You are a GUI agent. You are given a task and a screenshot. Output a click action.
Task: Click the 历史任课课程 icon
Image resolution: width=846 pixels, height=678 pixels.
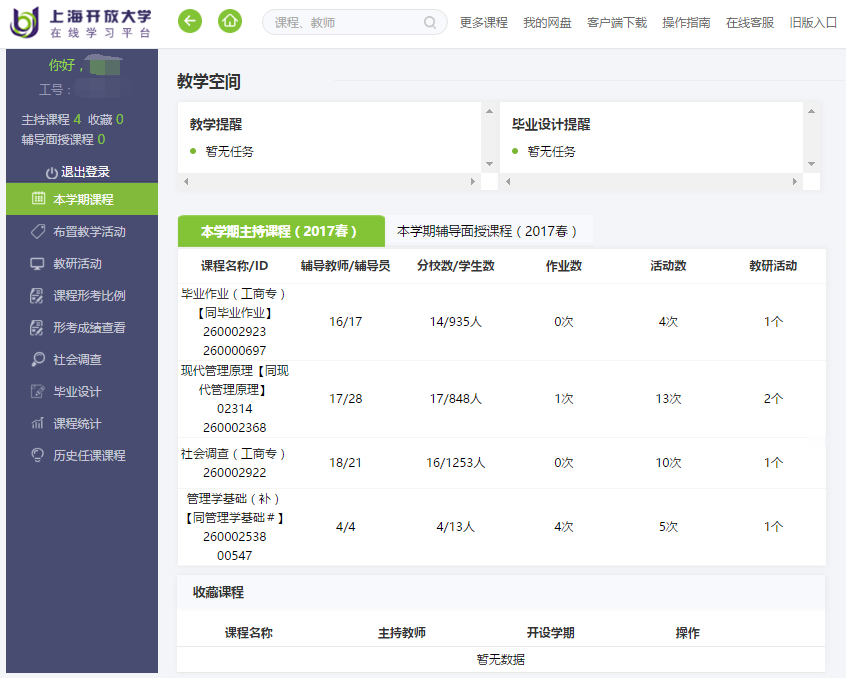(x=37, y=455)
